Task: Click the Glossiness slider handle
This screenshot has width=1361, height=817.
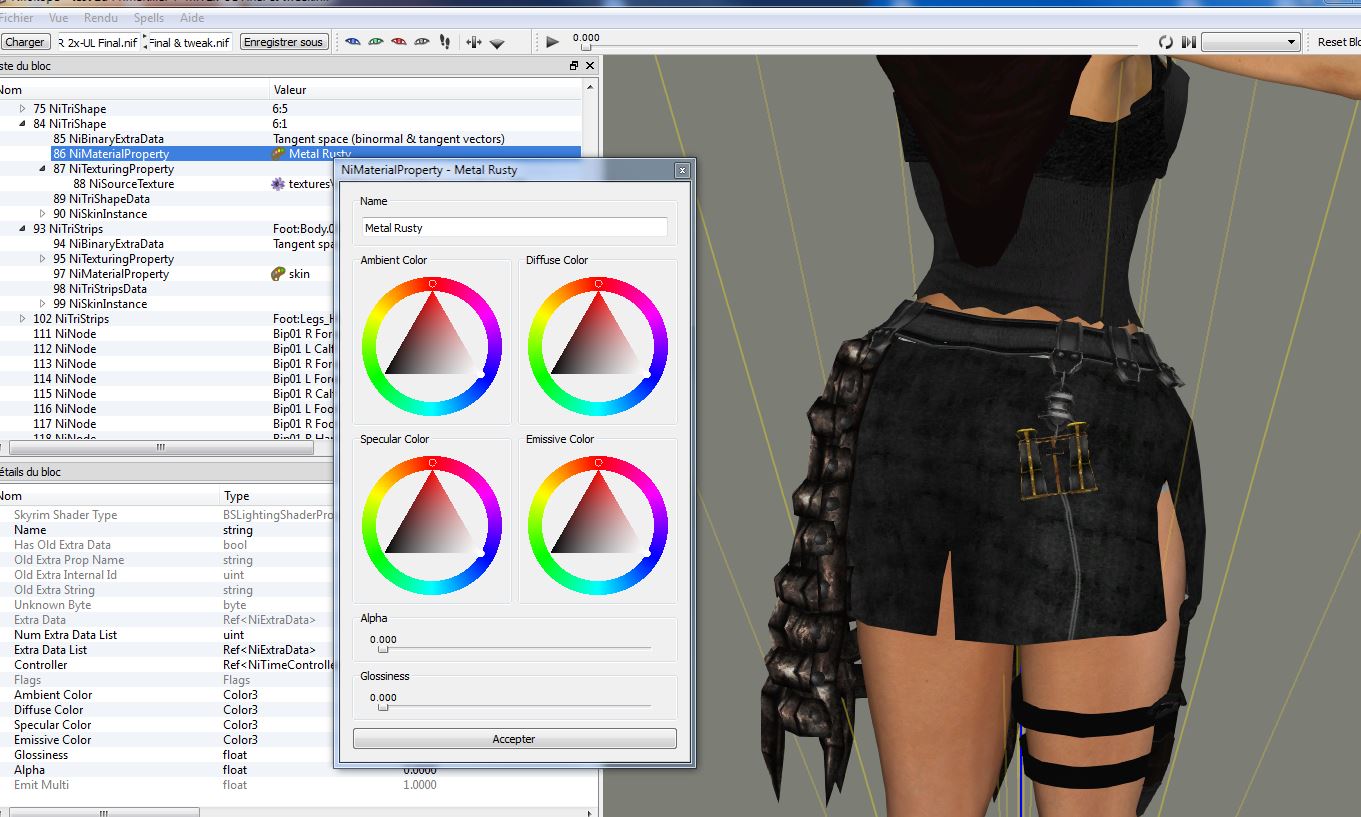Action: click(382, 707)
